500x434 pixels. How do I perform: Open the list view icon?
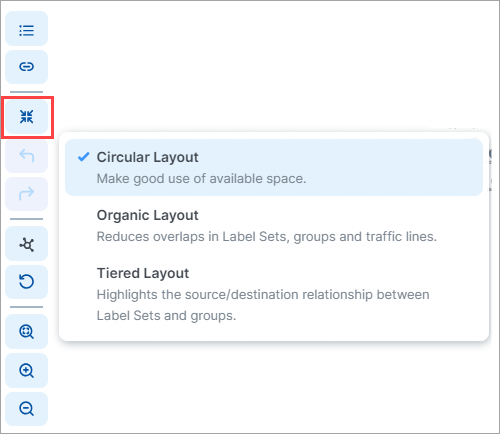click(26, 29)
